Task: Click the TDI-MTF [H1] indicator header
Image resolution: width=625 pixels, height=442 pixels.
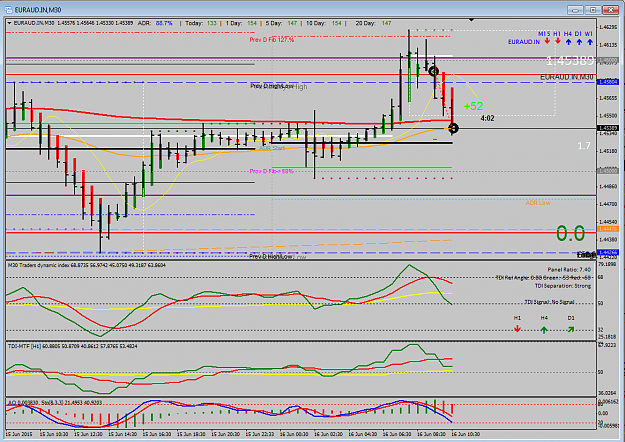Action: pyautogui.click(x=73, y=346)
